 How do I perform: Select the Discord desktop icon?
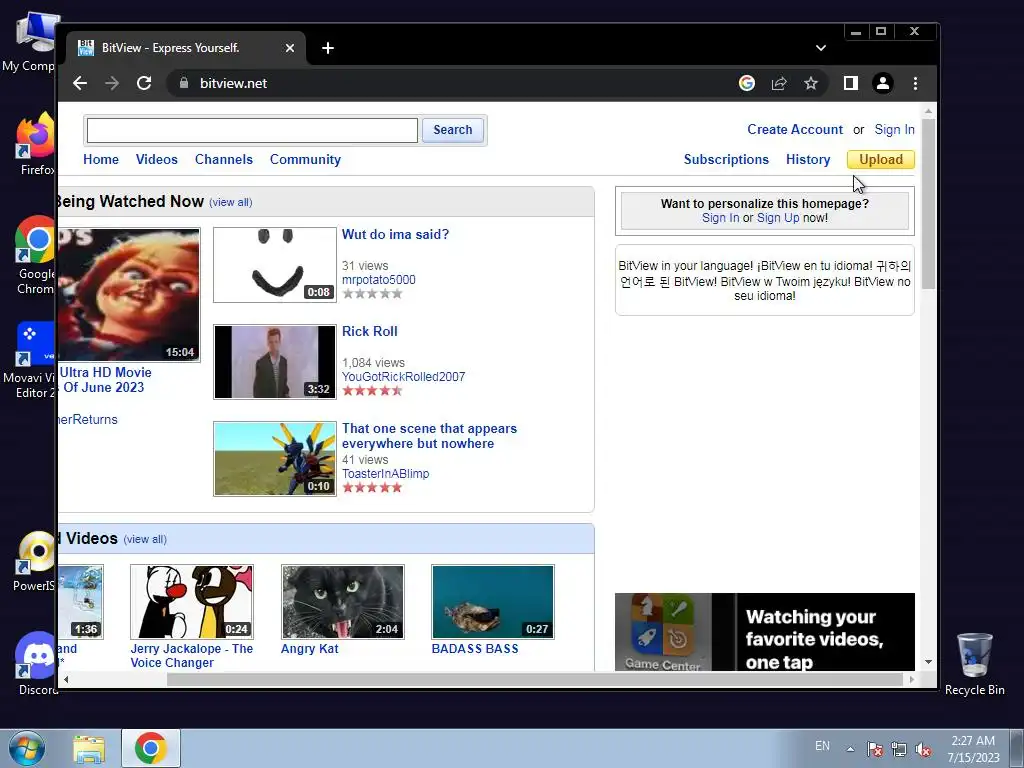point(36,664)
